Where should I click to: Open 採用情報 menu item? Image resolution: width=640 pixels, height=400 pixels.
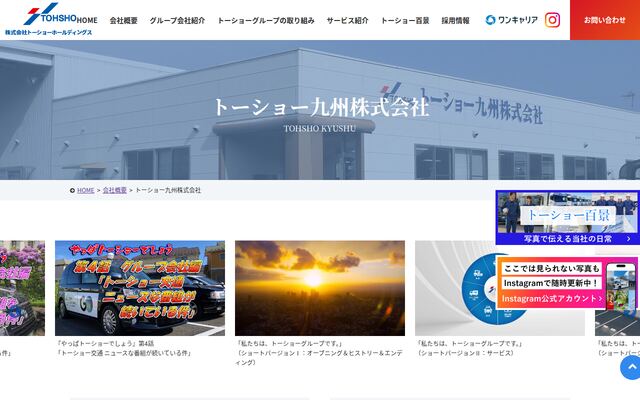coord(456,20)
